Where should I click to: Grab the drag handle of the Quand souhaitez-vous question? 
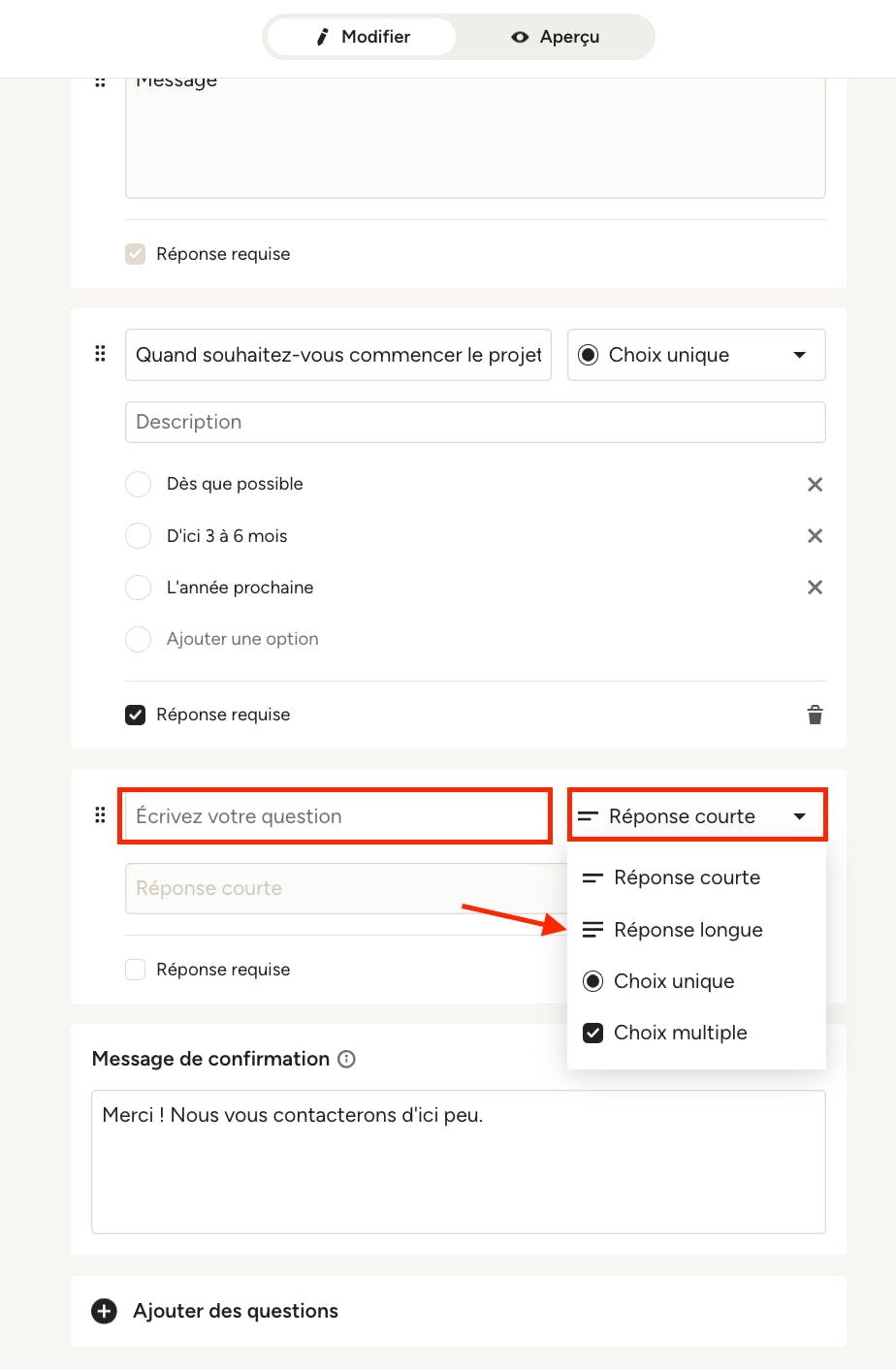point(100,354)
